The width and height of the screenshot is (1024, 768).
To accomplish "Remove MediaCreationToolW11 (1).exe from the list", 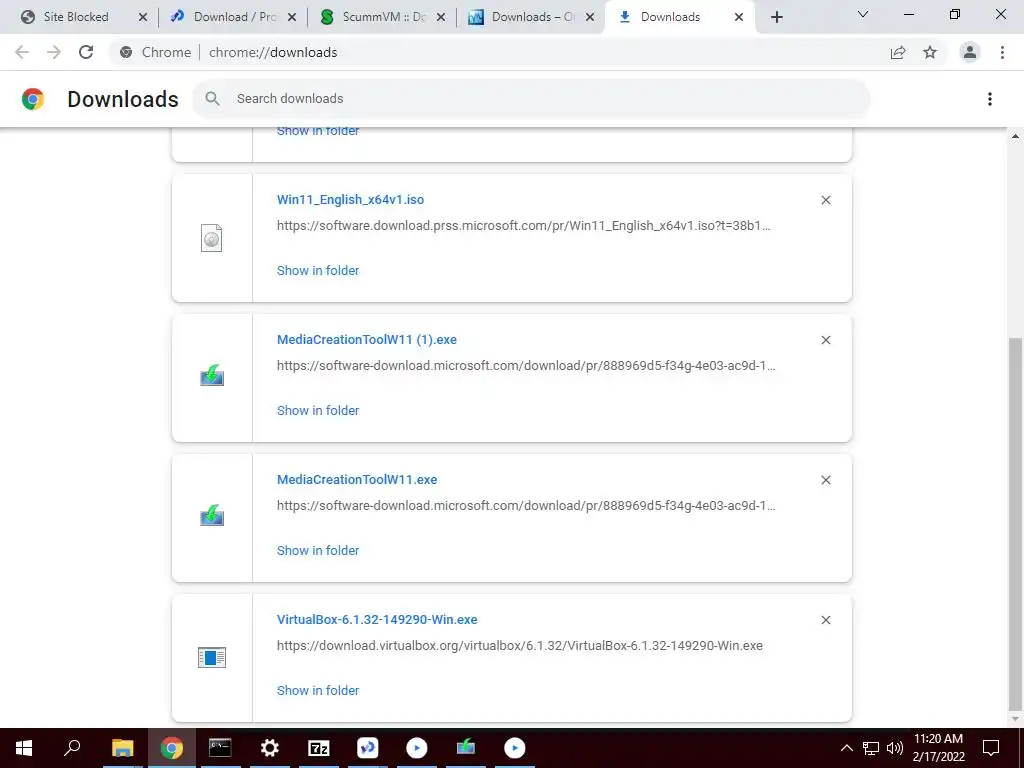I will (825, 340).
